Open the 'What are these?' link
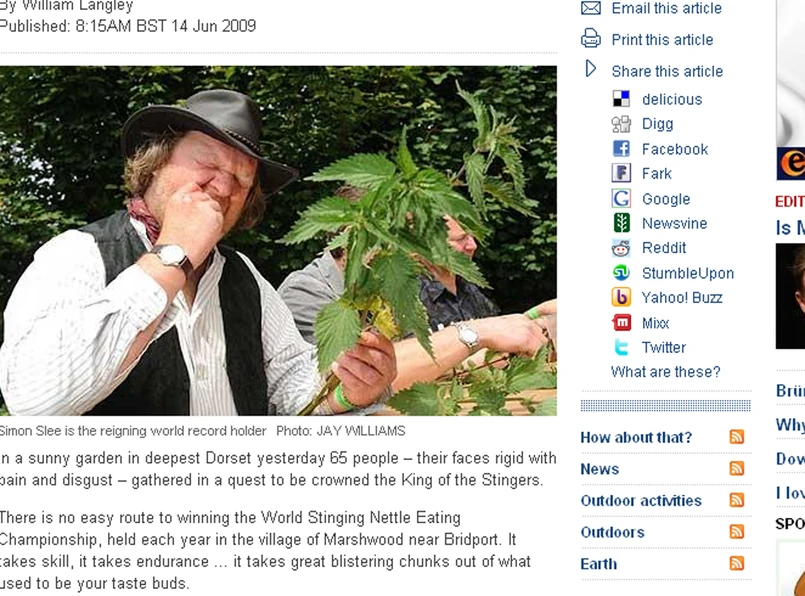The width and height of the screenshot is (805, 596). coord(665,372)
